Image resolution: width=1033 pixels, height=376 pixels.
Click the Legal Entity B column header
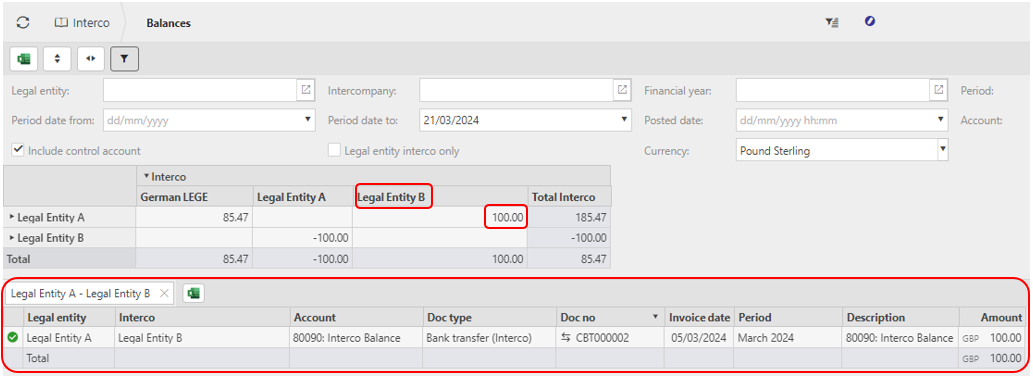[x=440, y=196]
